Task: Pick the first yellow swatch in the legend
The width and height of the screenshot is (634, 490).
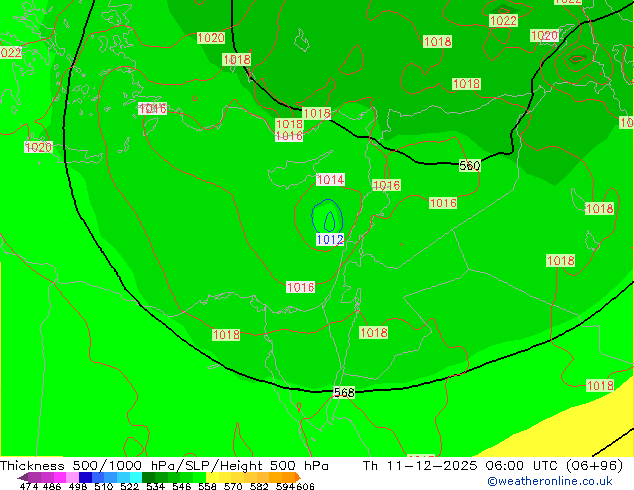Action: coord(212,477)
